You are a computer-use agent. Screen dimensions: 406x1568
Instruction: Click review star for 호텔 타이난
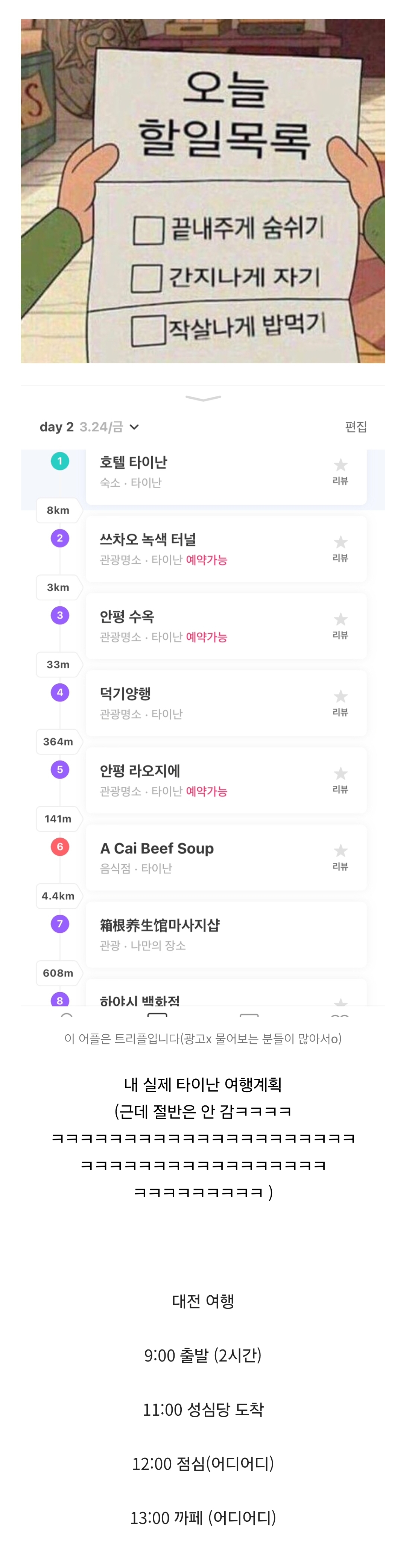tap(340, 466)
